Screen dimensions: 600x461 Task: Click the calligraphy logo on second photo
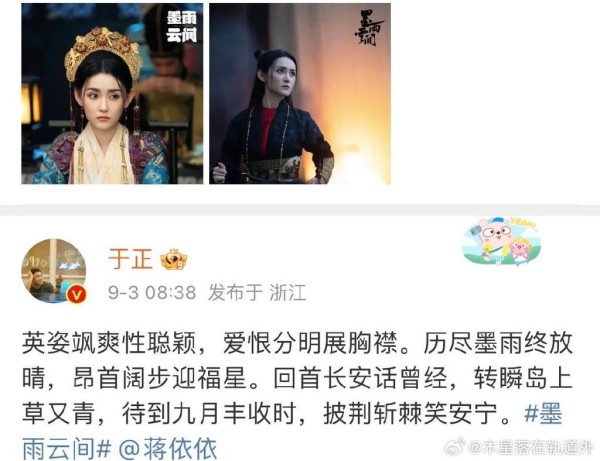(368, 28)
